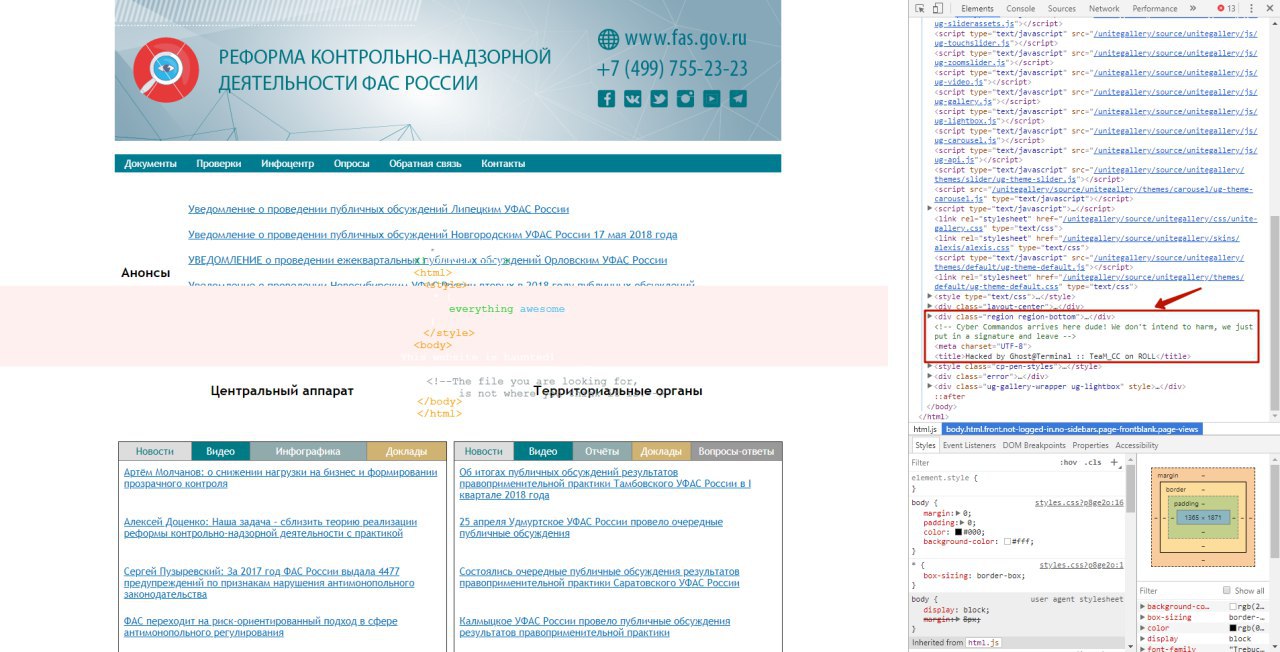Expand the computed display property

coord(1142,639)
